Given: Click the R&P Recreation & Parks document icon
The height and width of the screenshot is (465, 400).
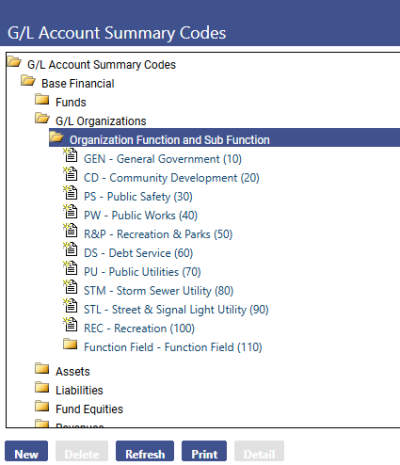Looking at the screenshot, I should click(70, 230).
